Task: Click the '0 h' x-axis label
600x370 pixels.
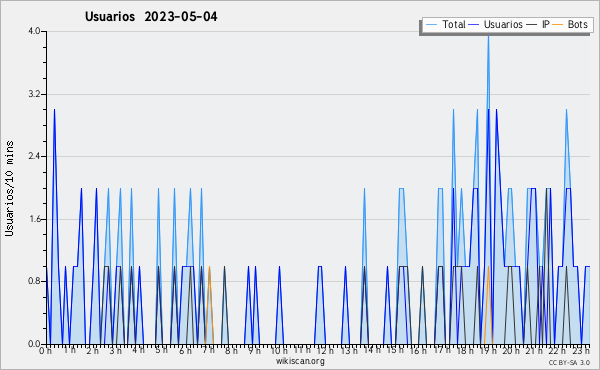Action: coord(45,350)
